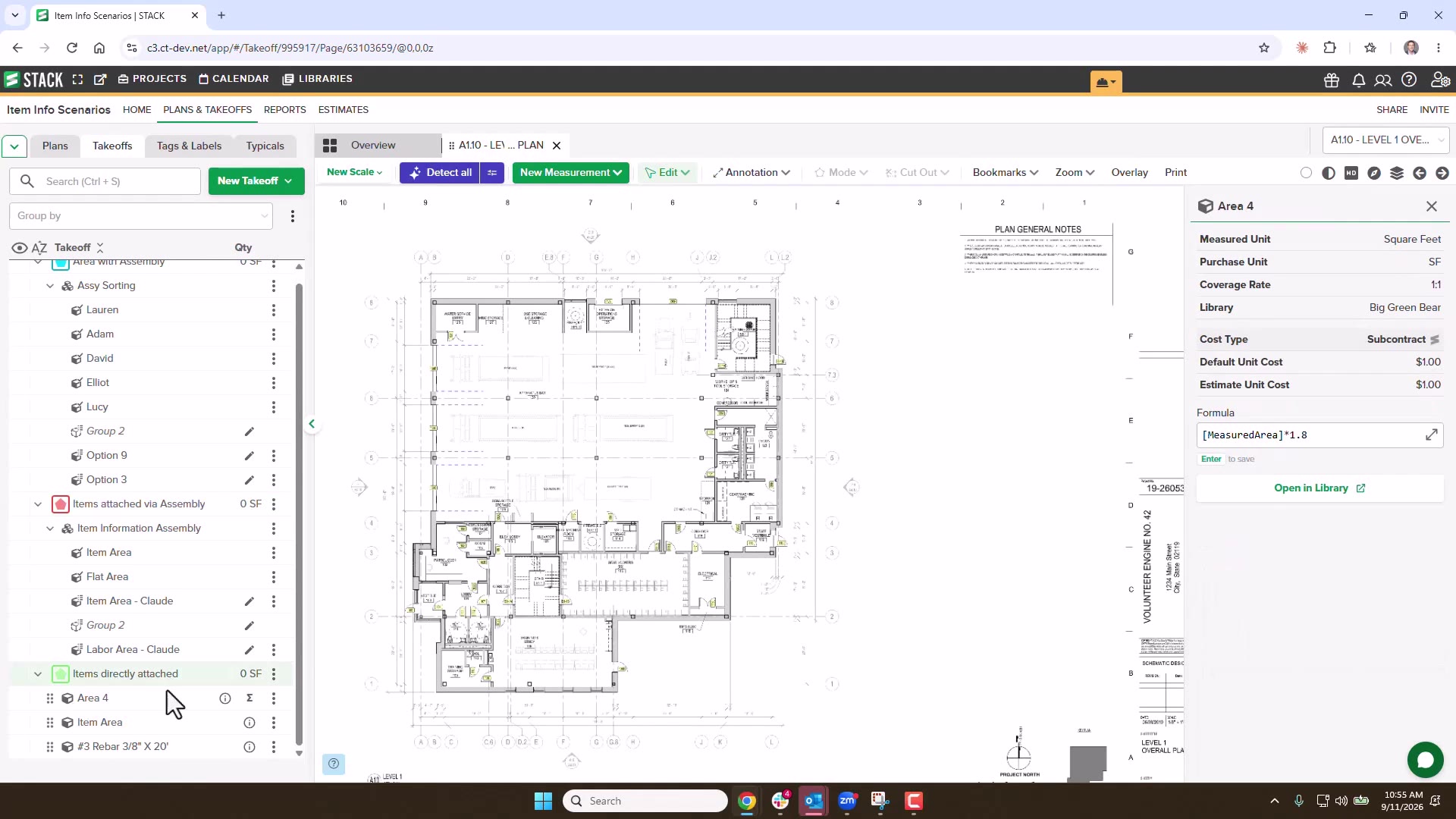Open the chat bubble support widget
Screen dimensions: 1456x819
point(1426,760)
